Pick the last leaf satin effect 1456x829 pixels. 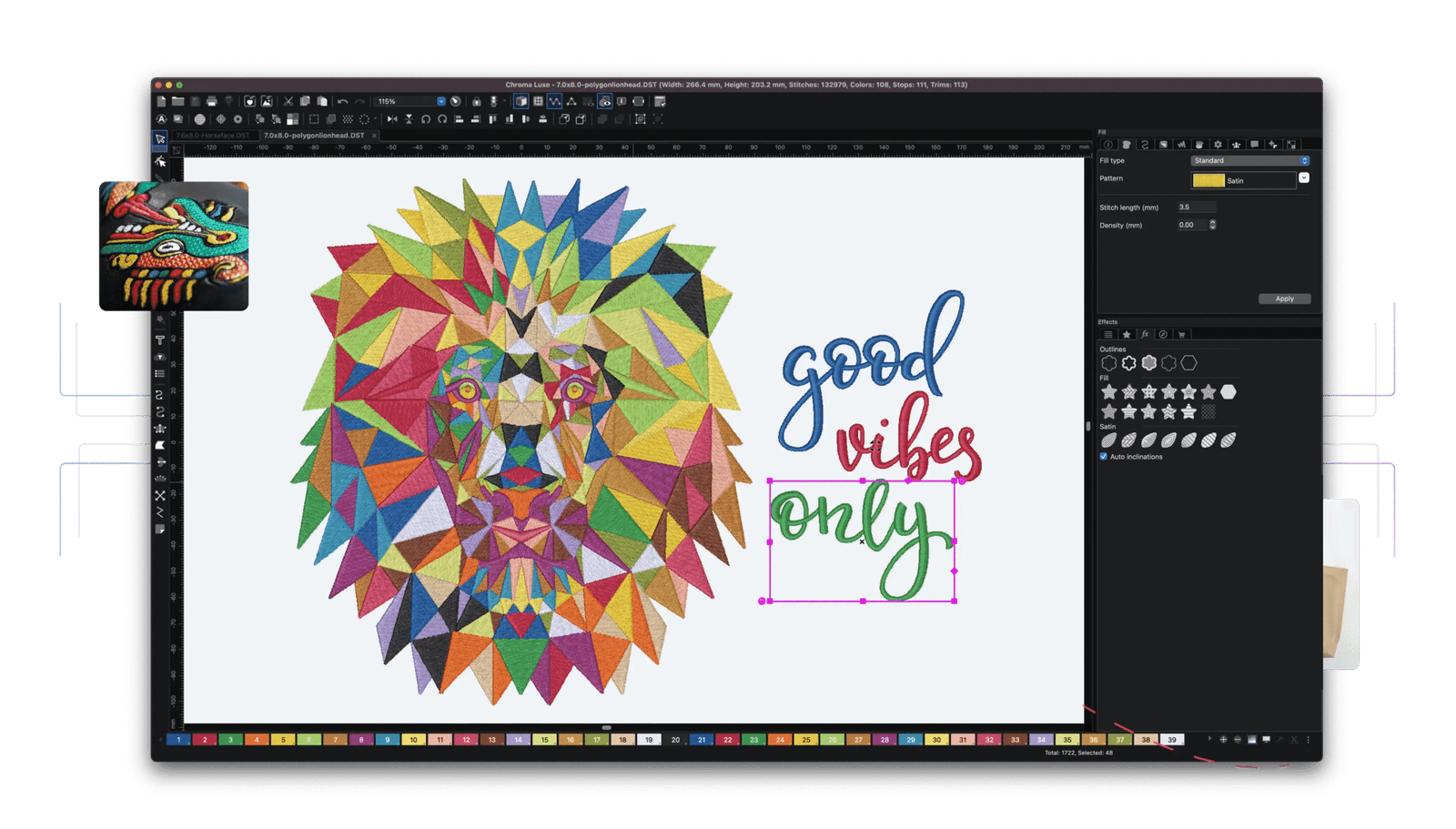click(x=1228, y=440)
